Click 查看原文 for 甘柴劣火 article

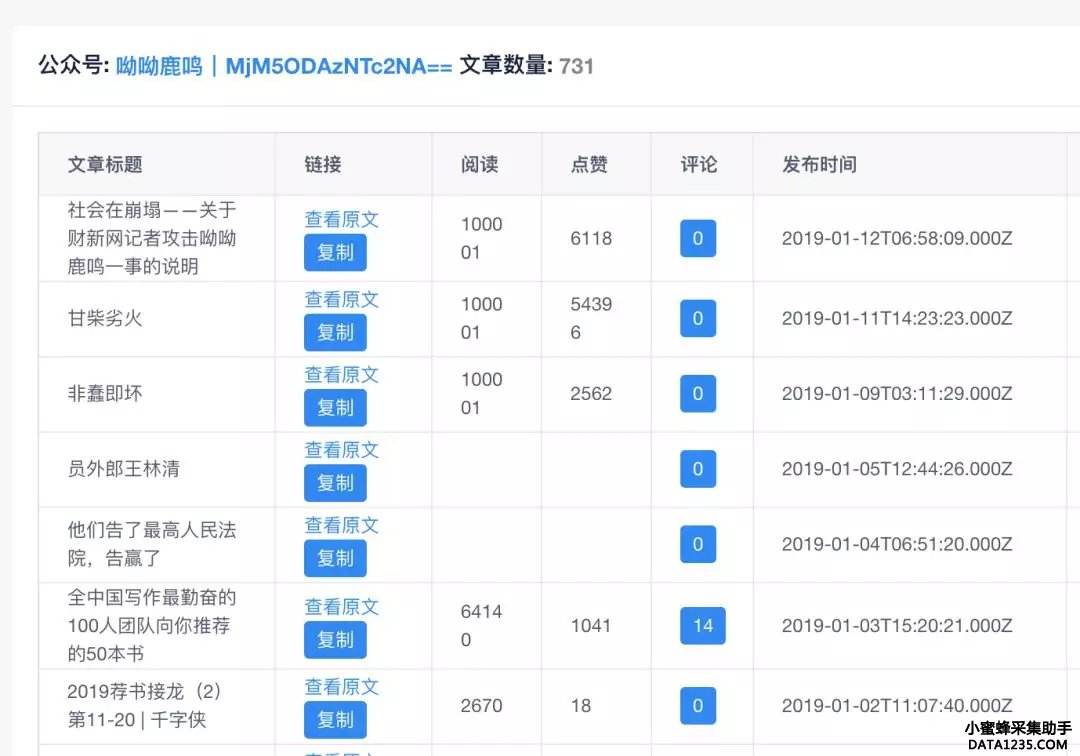(x=342, y=300)
